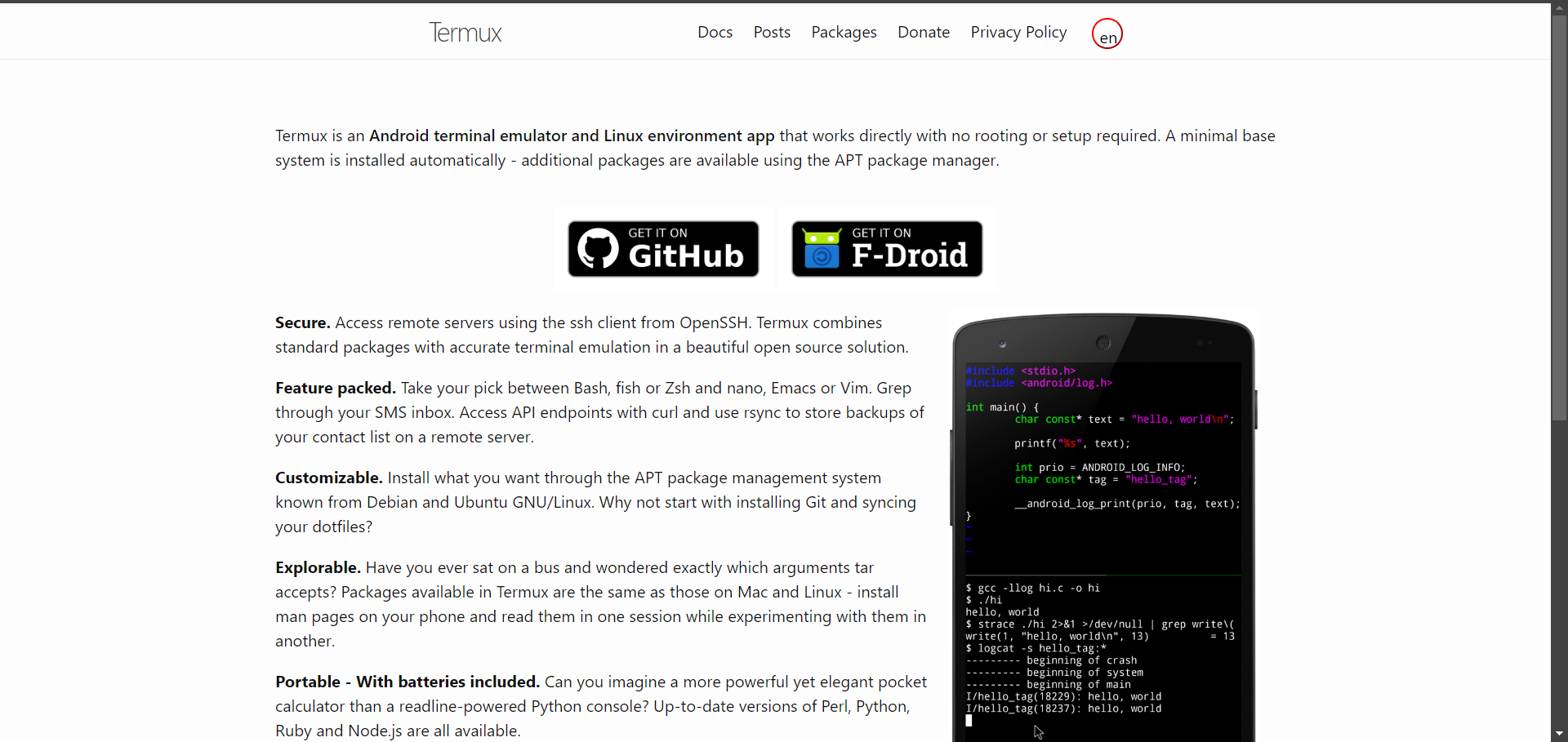Click the page's vertical scrollbar thumb
This screenshot has height=742, width=1568.
(1560, 219)
